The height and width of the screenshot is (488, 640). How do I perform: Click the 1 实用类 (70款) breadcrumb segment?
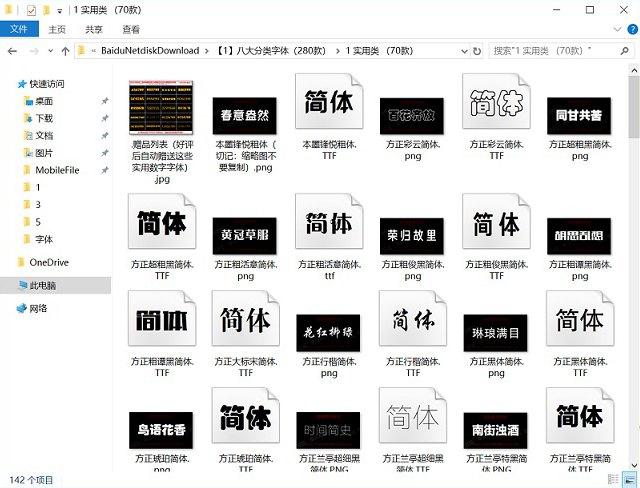[x=379, y=51]
